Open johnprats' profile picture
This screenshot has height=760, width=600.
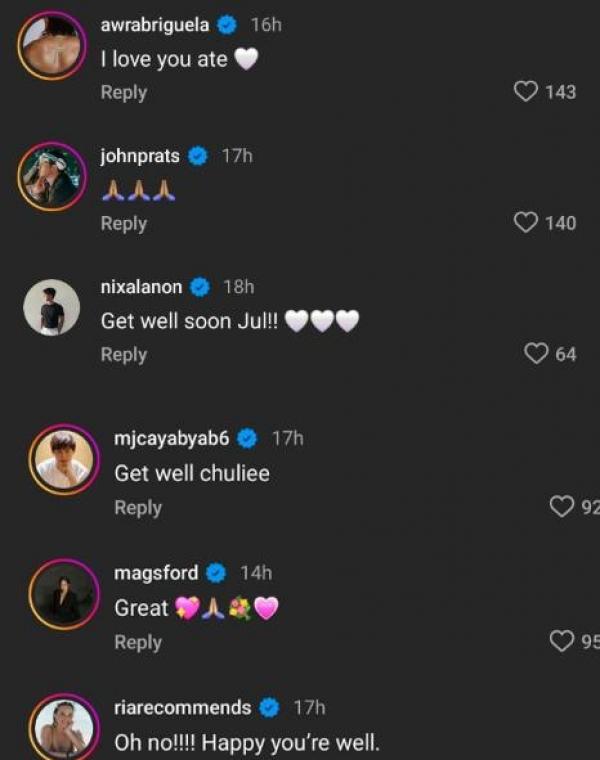[50, 176]
